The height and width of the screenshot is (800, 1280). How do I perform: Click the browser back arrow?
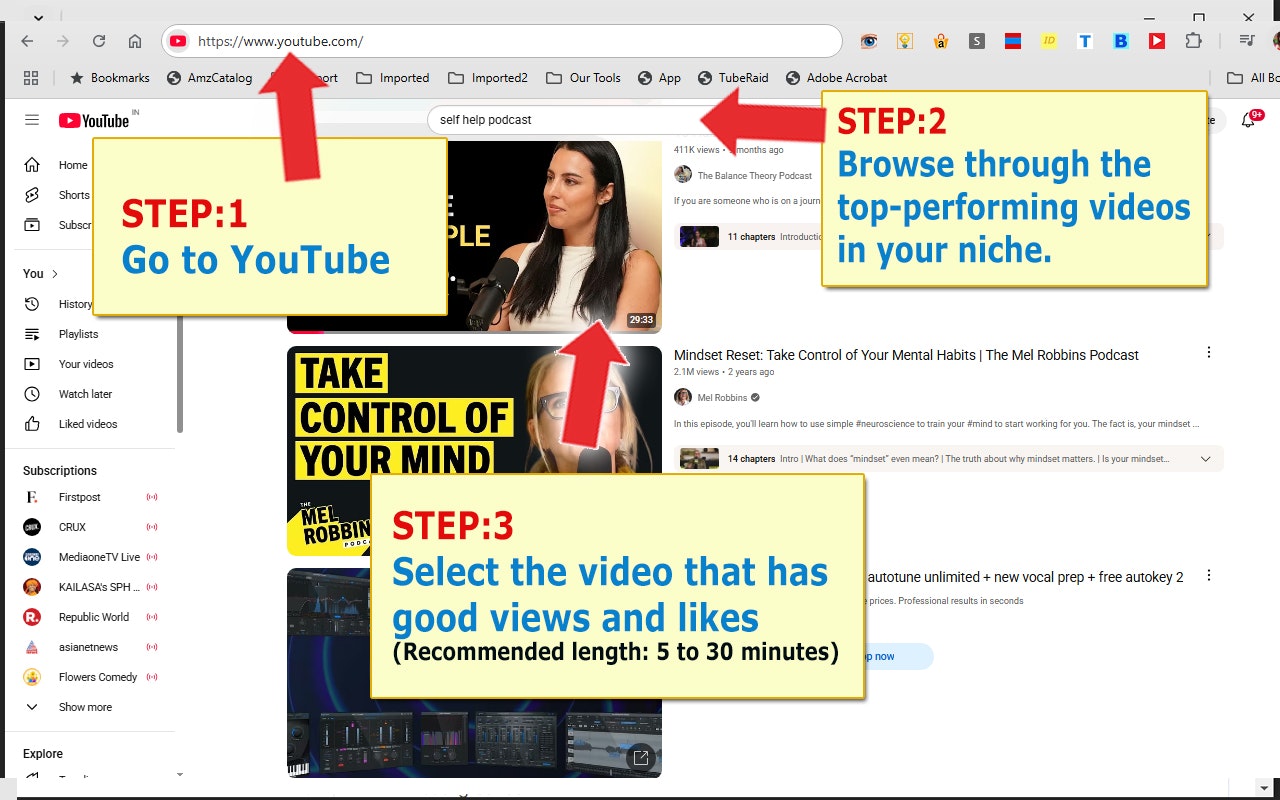27,41
